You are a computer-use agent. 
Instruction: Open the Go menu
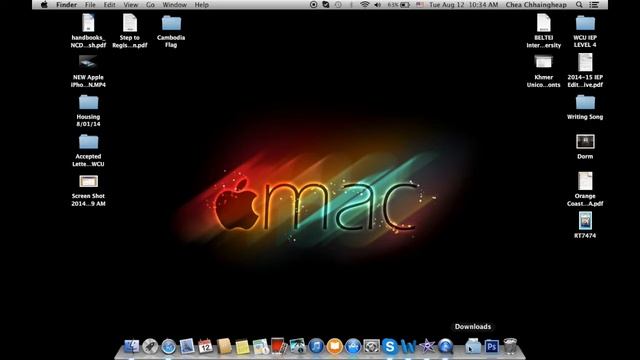[150, 4]
